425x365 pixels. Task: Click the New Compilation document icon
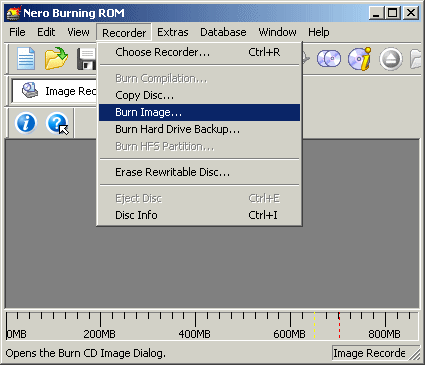[x=26, y=59]
